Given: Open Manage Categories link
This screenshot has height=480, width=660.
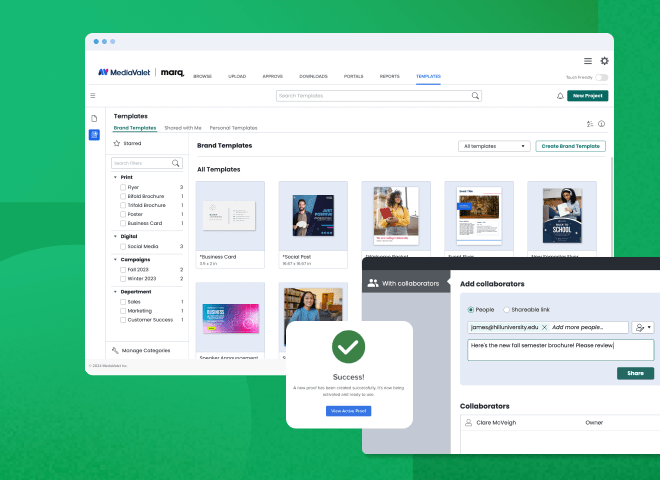Looking at the screenshot, I should 146,350.
